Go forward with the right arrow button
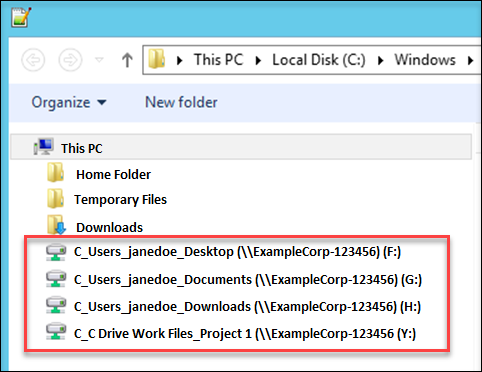The width and height of the screenshot is (482, 372). [x=70, y=60]
